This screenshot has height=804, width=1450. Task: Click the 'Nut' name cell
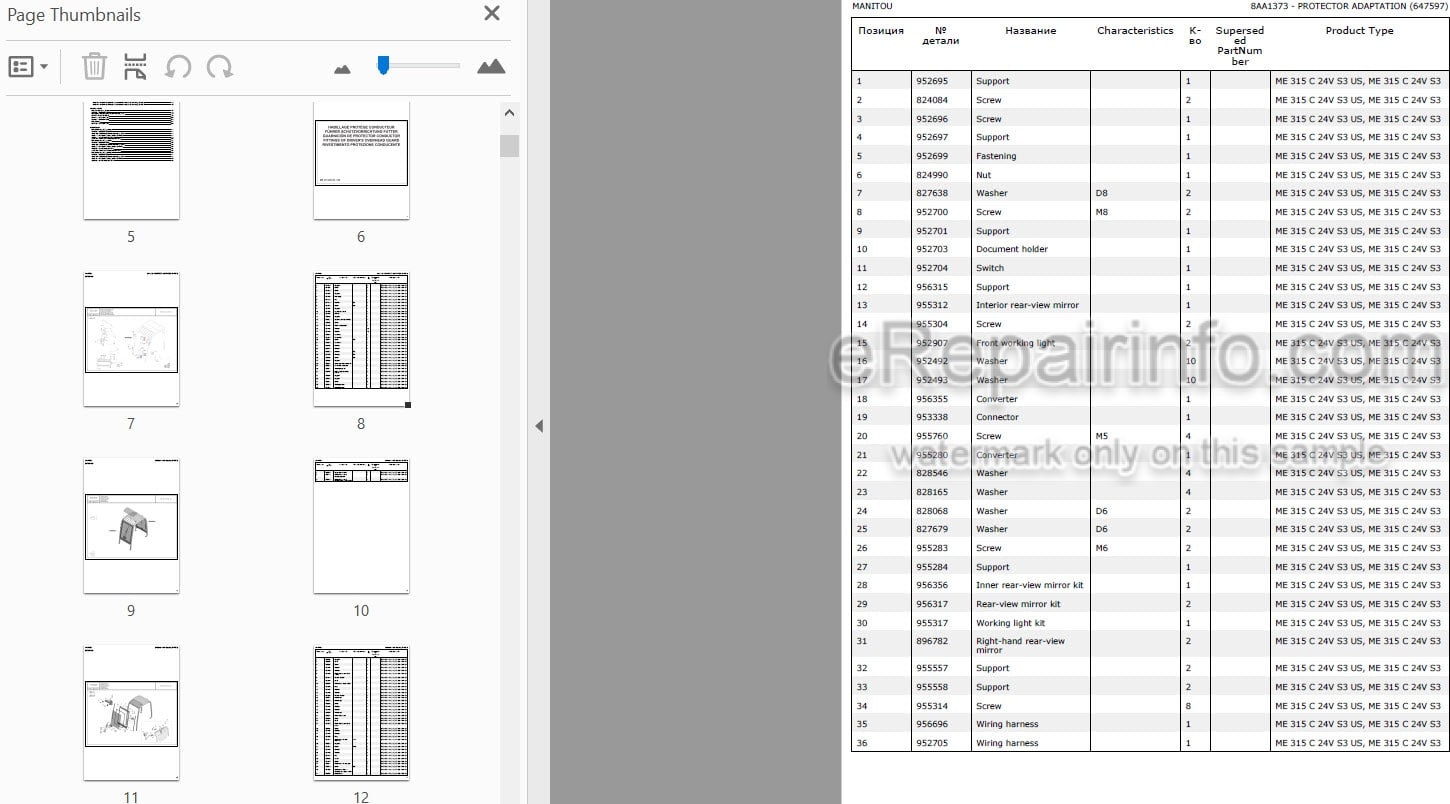click(x=984, y=175)
